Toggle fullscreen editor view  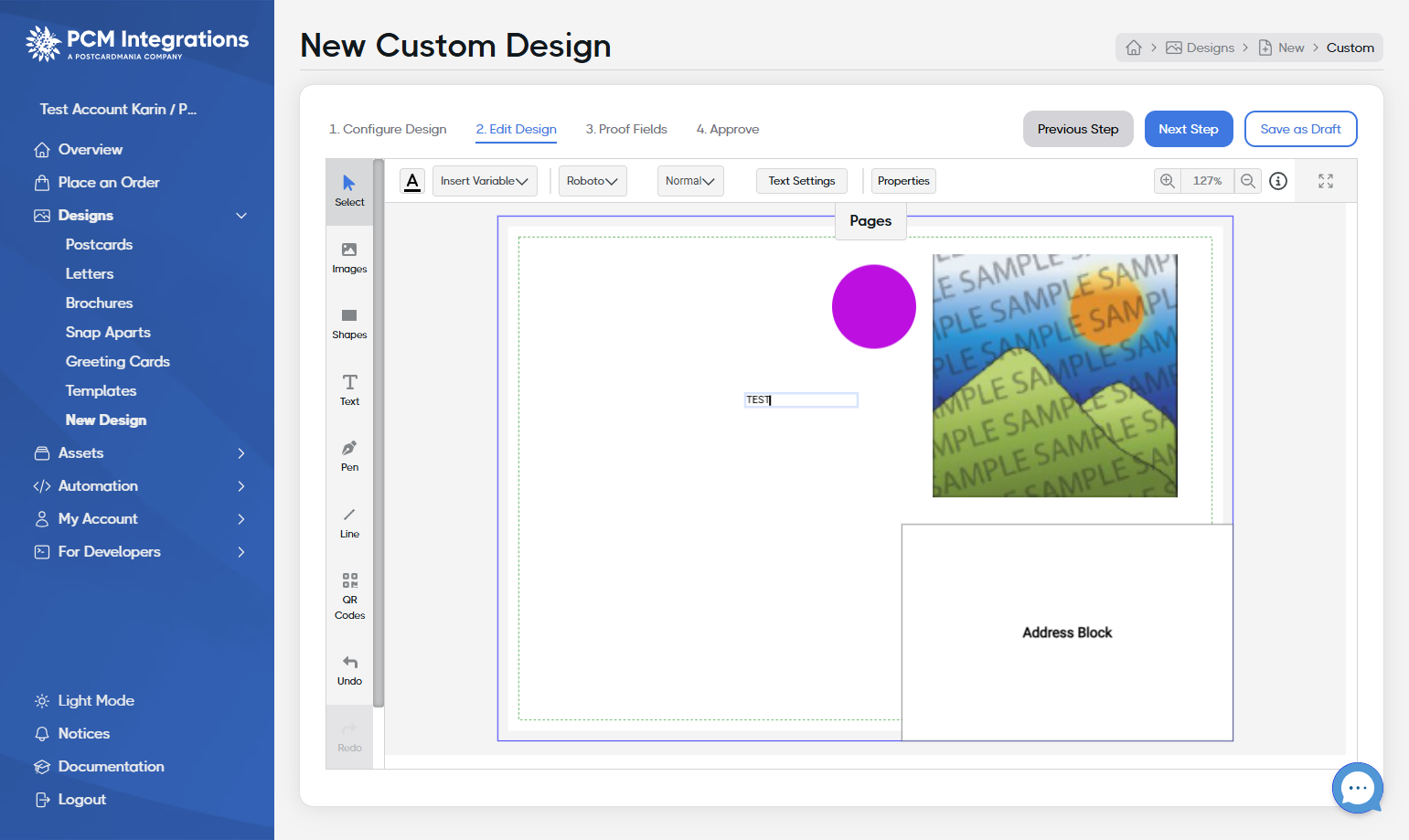click(x=1326, y=181)
